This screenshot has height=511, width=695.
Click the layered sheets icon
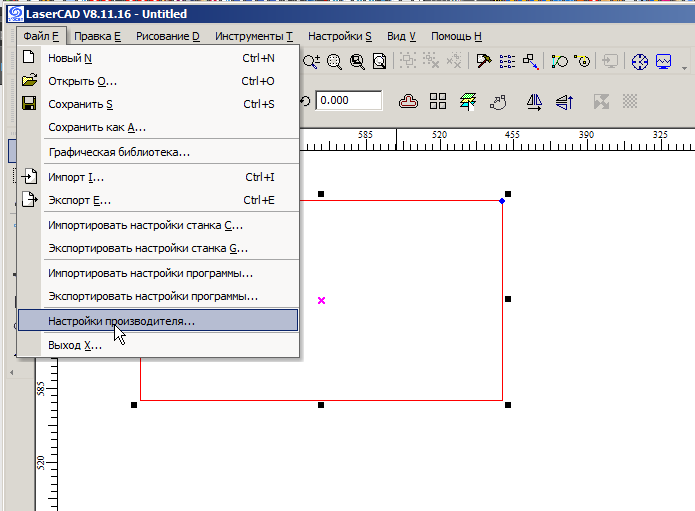[467, 101]
